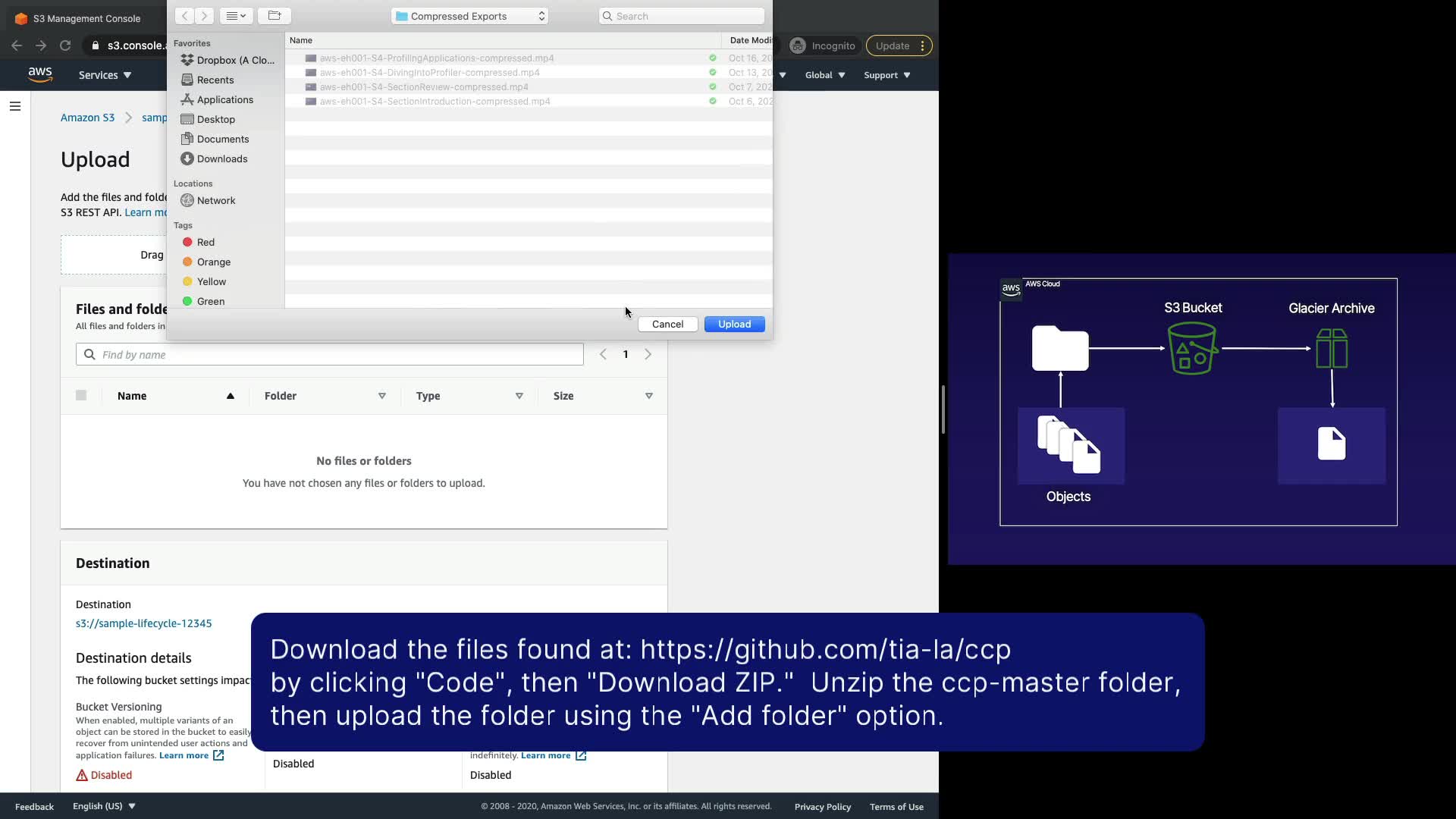Image resolution: width=1456 pixels, height=819 pixels.
Task: Open the Compressed Exports folder dropdown
Action: pyautogui.click(x=470, y=16)
